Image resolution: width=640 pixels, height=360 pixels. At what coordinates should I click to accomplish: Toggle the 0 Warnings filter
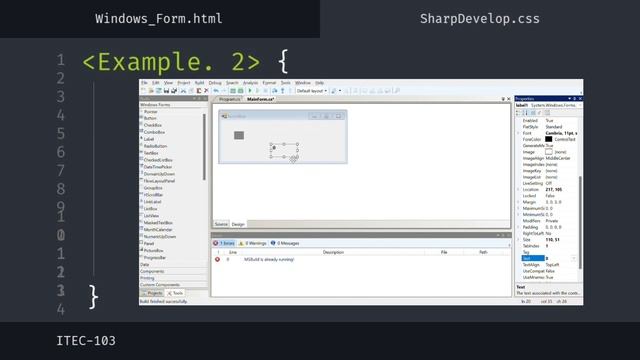(253, 243)
